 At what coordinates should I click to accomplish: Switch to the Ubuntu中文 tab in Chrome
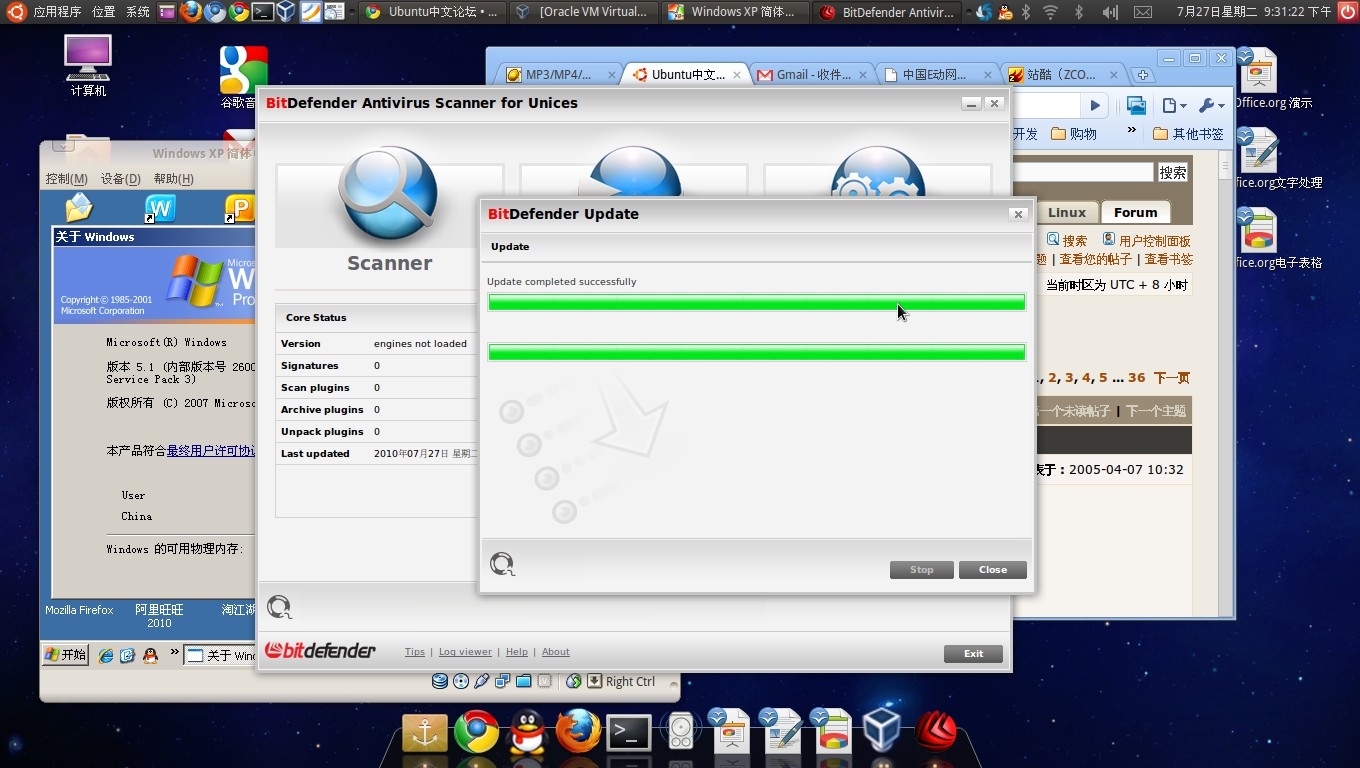688,74
